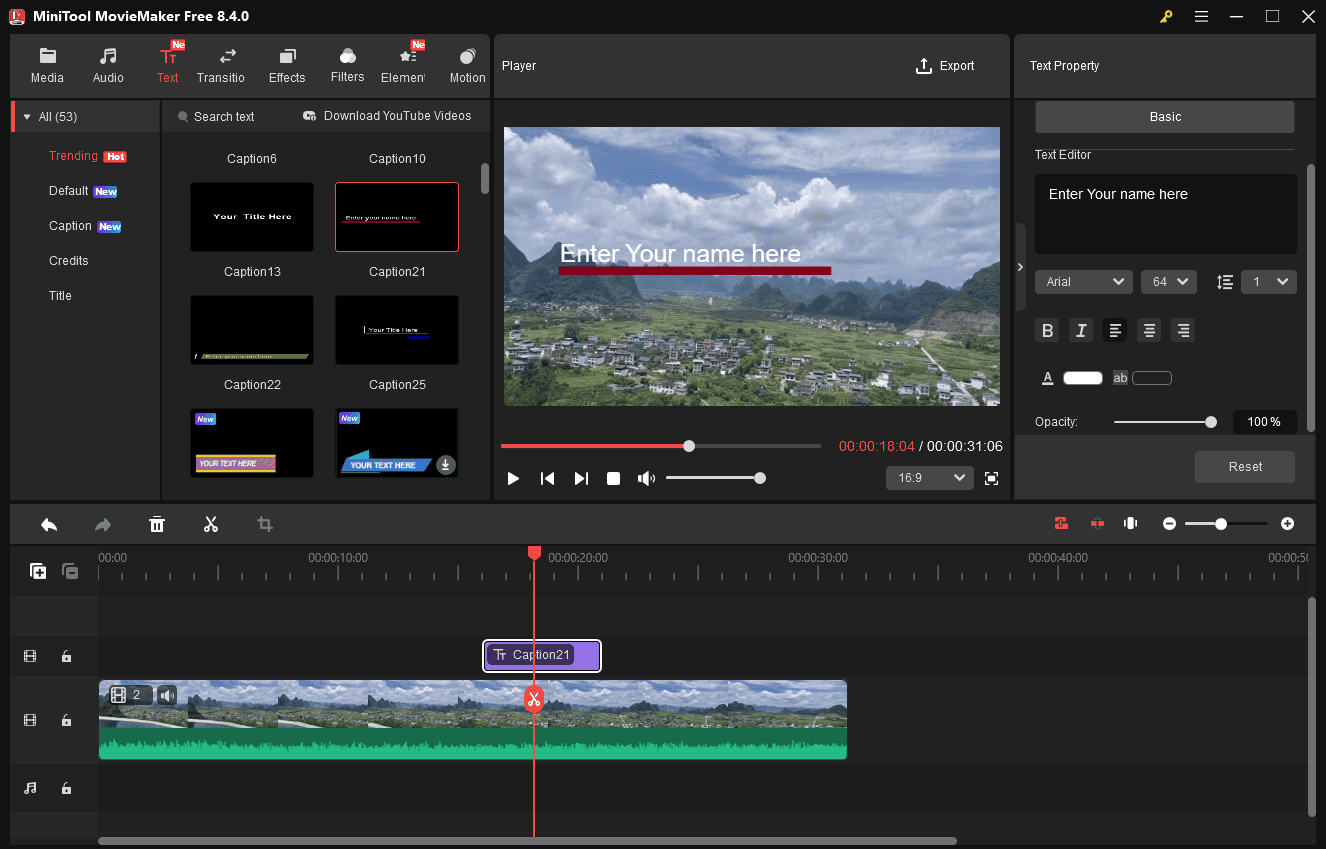
Task: Click the Zoom to Fit Timeline icon
Action: 1130,523
